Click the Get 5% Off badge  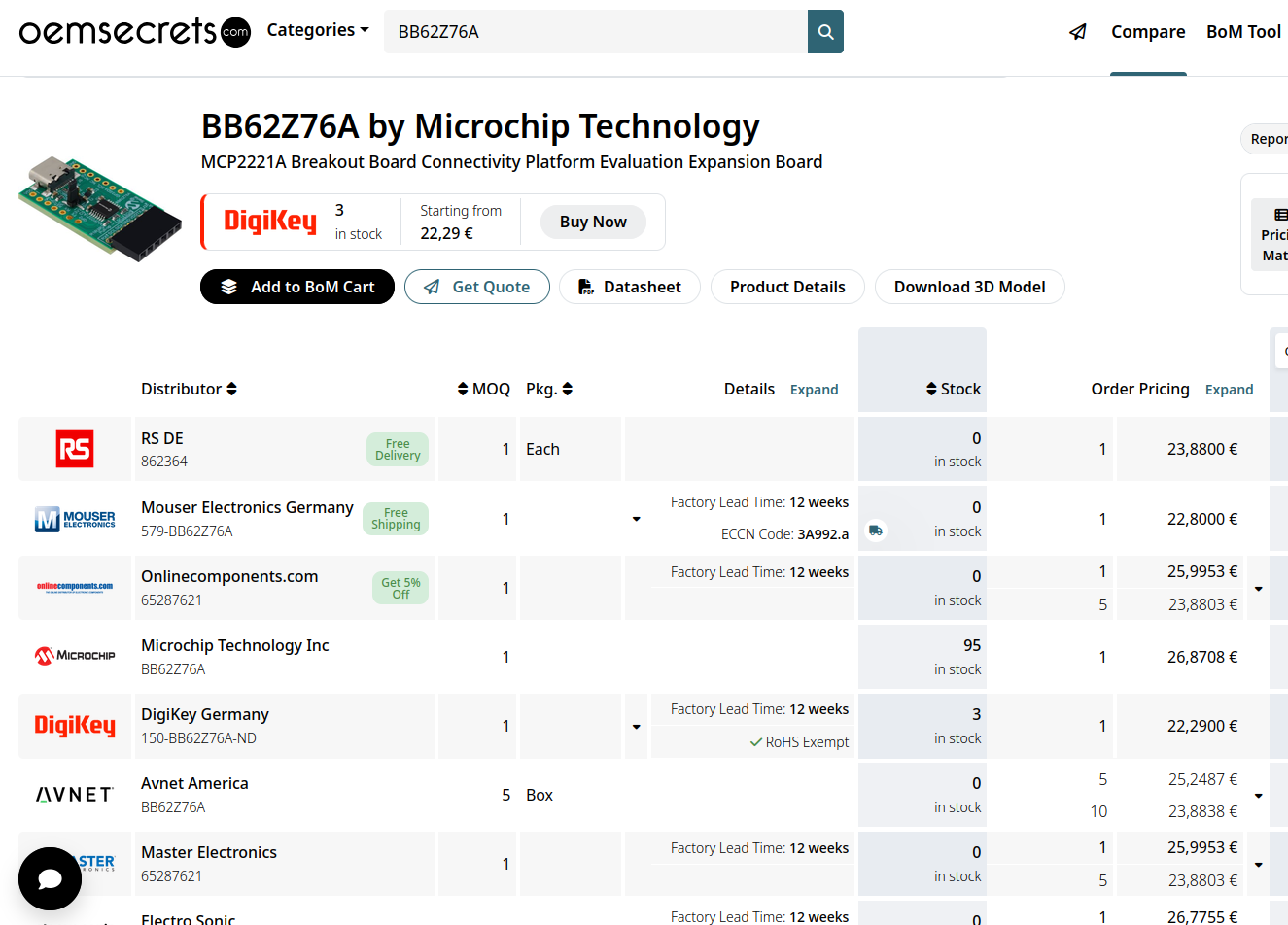click(400, 588)
